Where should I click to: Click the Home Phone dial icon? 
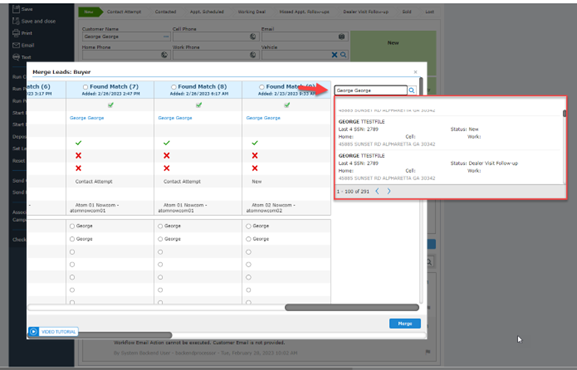tap(164, 55)
